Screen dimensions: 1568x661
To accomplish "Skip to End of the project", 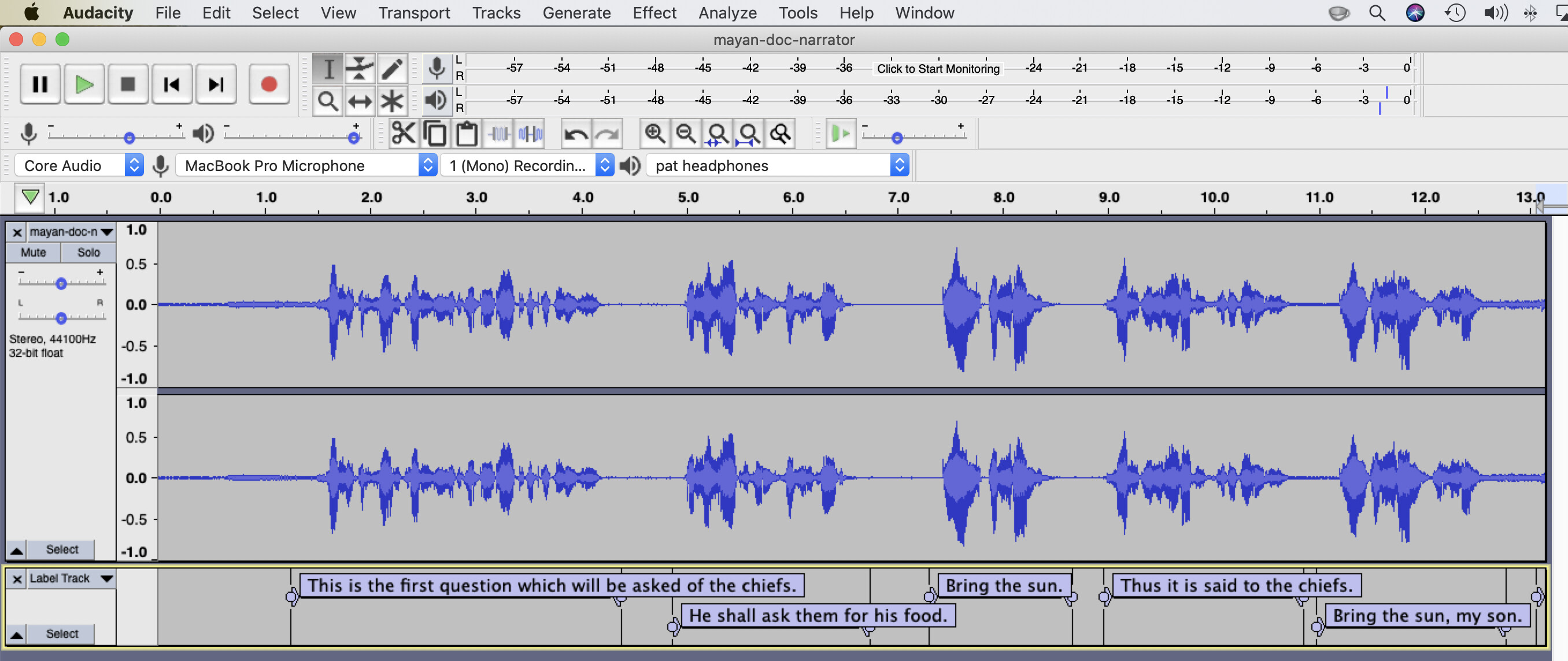I will (x=216, y=84).
